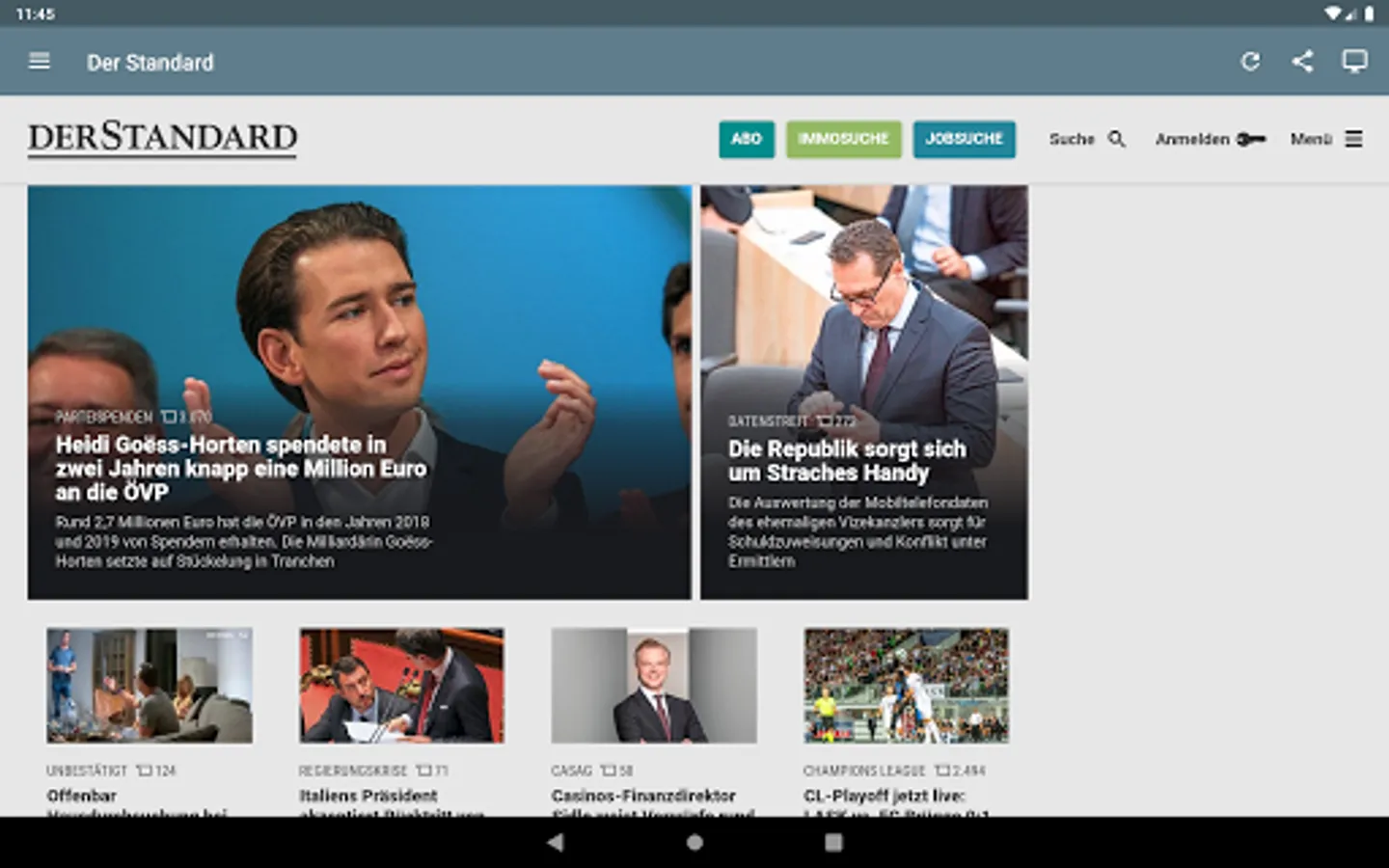This screenshot has width=1389, height=868.
Task: Click the key icon beside Anmelden
Action: click(1251, 139)
